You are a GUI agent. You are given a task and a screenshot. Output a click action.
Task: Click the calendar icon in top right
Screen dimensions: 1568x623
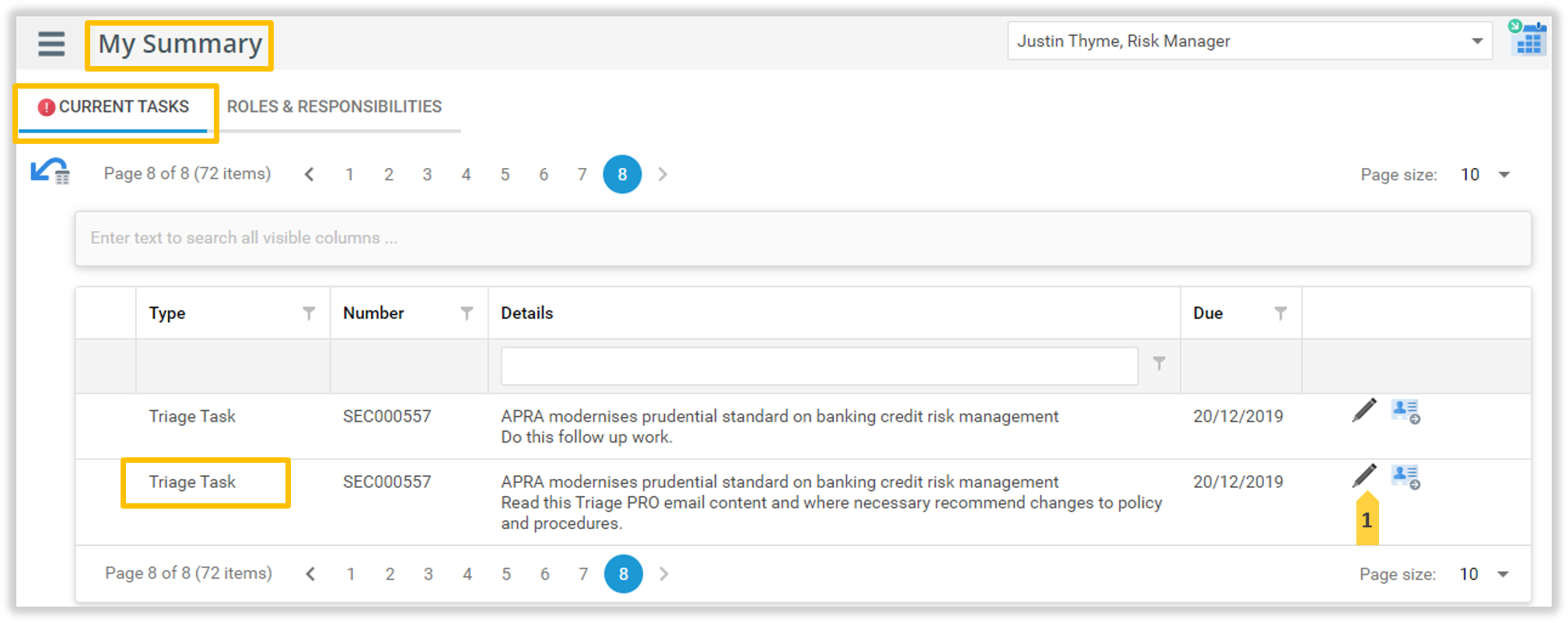click(x=1528, y=40)
